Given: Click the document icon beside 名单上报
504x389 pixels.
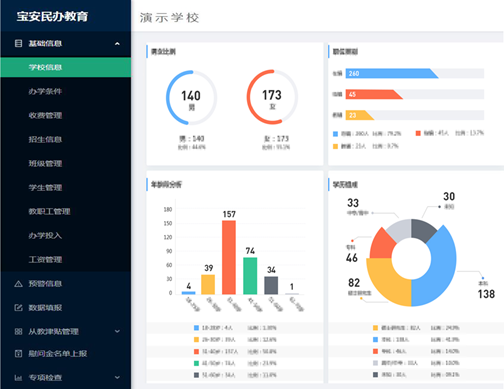Looking at the screenshot, I should pos(19,354).
